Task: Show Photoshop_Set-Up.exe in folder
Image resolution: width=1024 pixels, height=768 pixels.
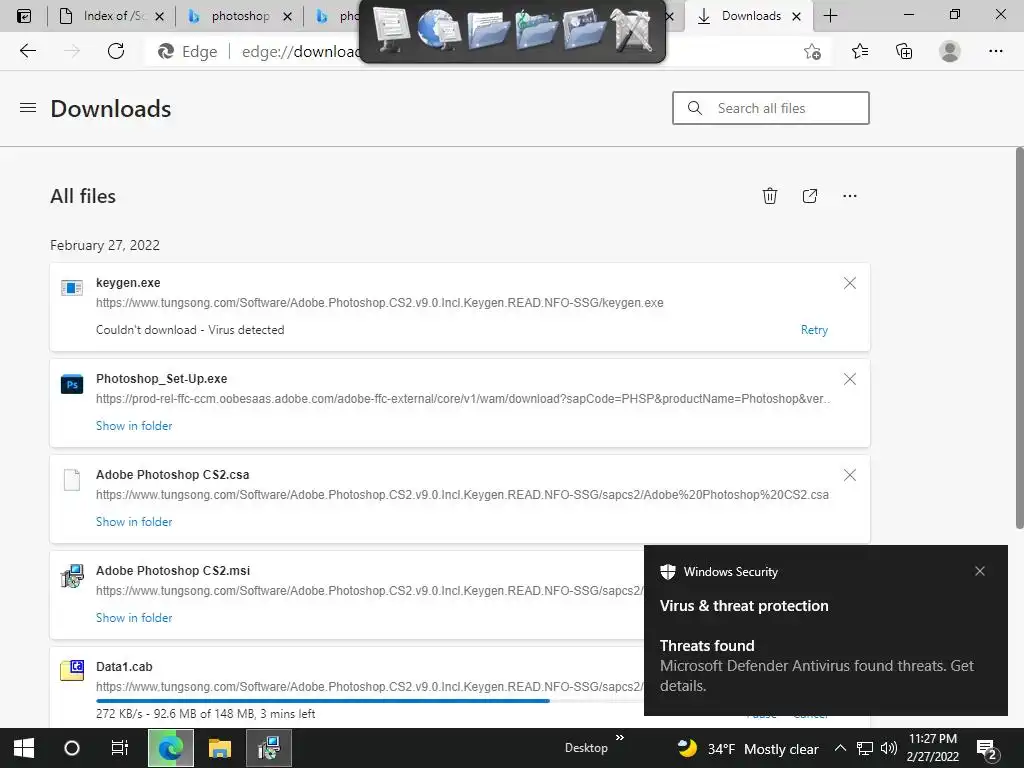Action: tap(134, 426)
